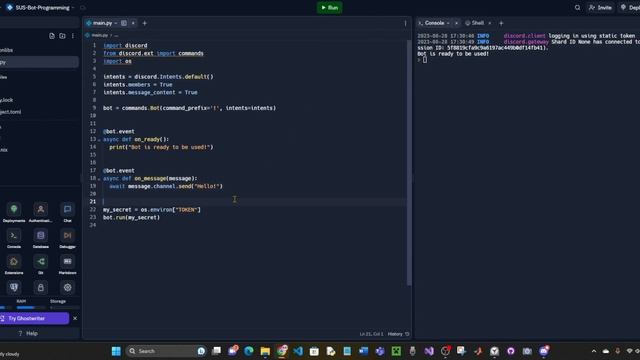This screenshot has height=360, width=640.
Task: Open the Secrets lock tool
Action: pyautogui.click(x=40, y=288)
